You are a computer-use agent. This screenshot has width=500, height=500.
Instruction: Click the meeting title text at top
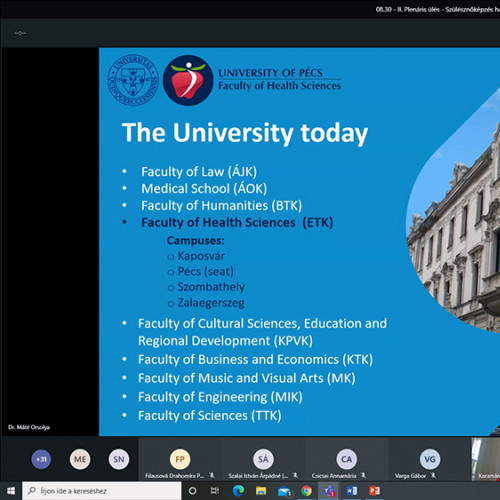438,9
